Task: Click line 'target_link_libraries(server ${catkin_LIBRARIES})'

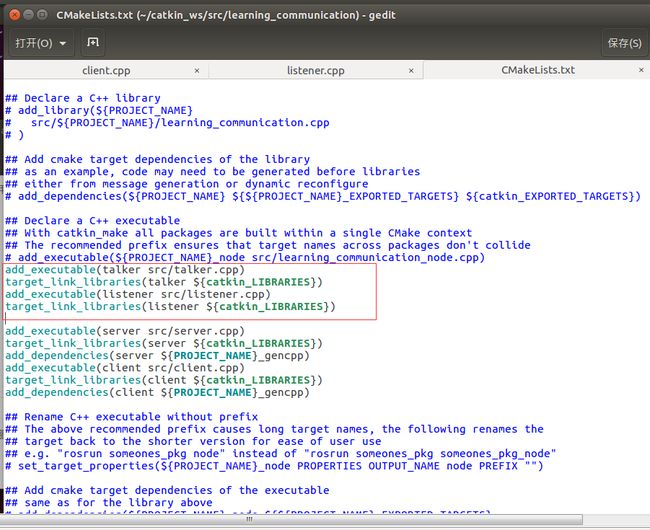Action: click(164, 344)
